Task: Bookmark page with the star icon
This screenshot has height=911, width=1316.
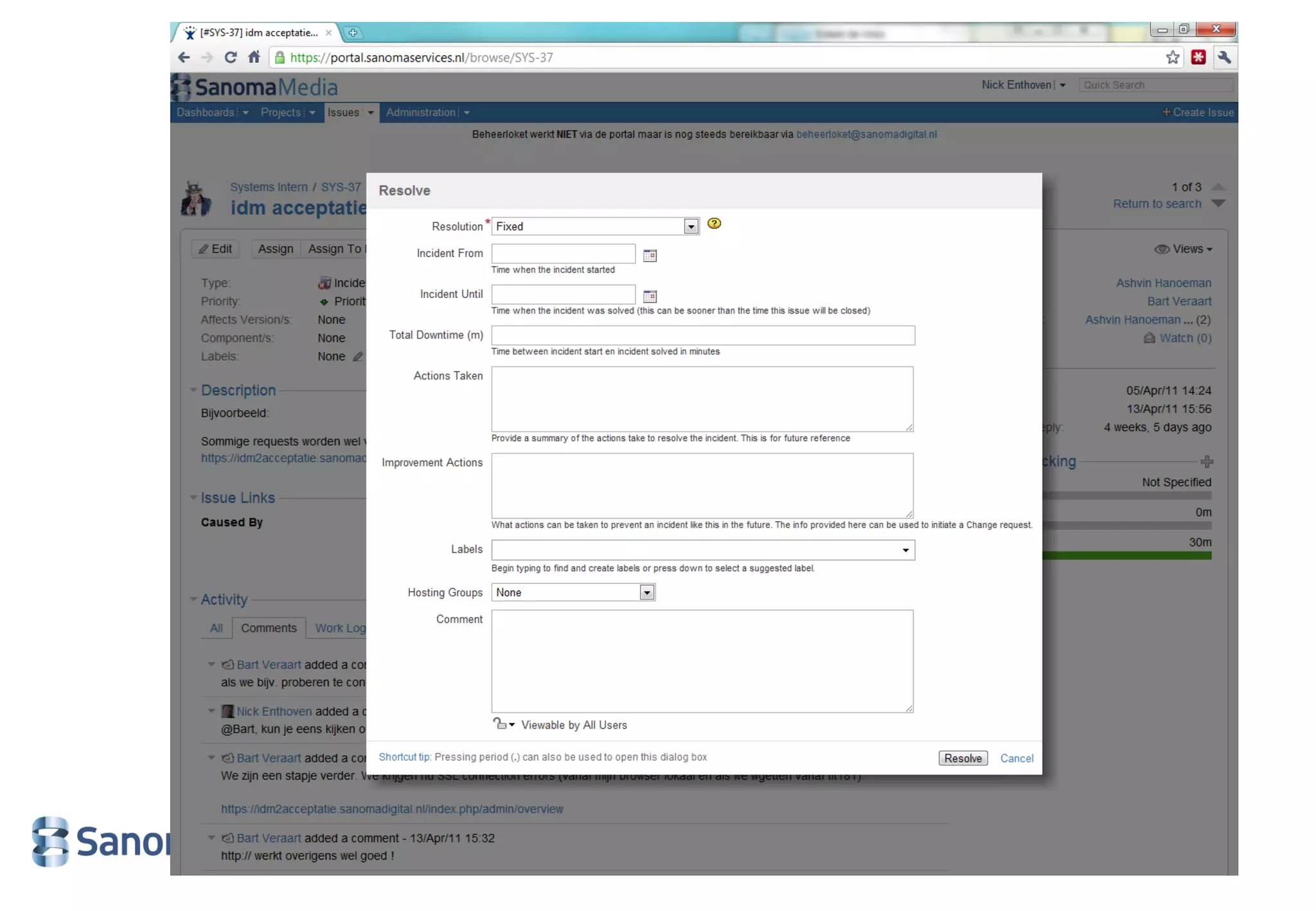Action: (1173, 58)
